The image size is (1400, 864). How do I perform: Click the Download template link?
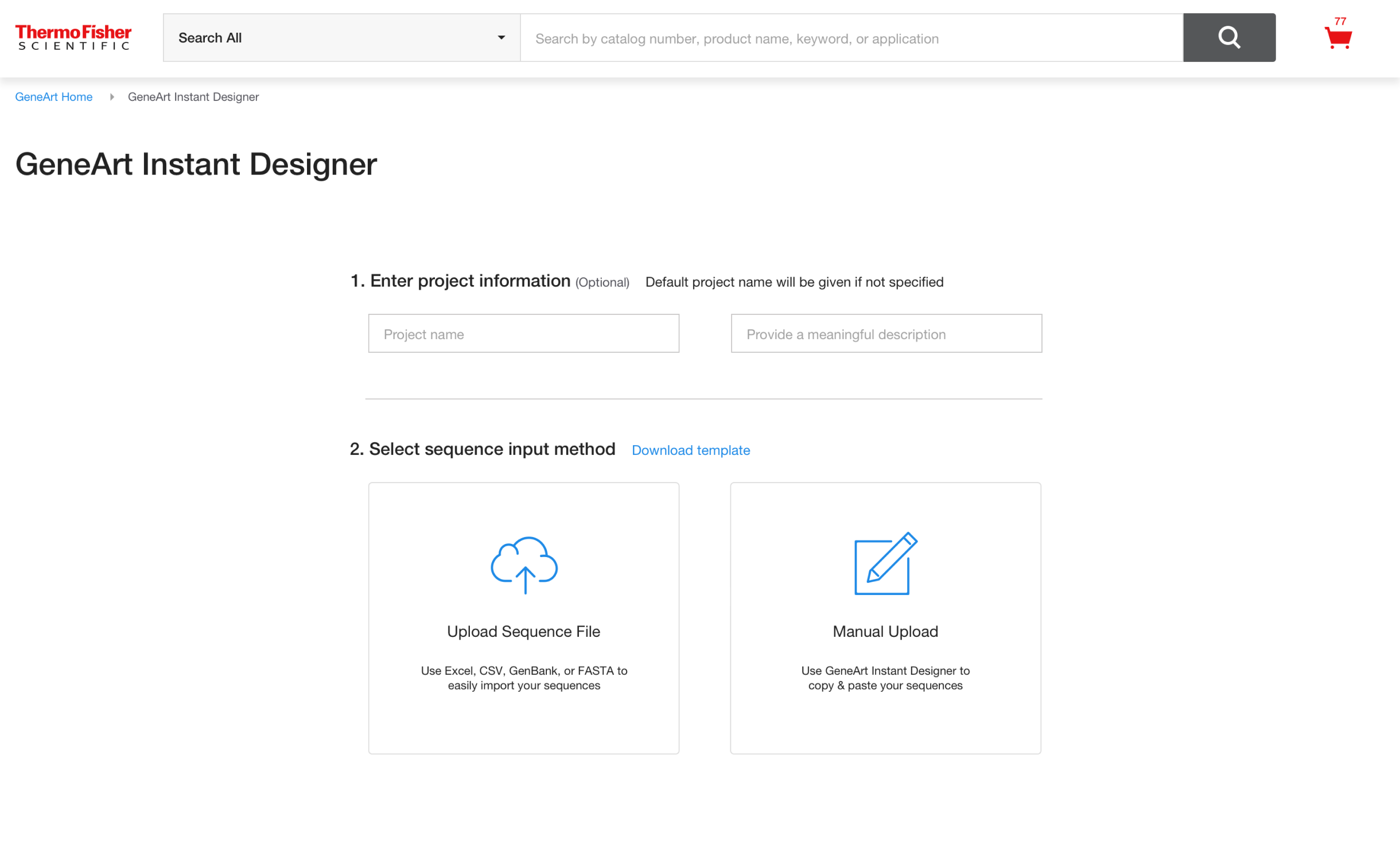[x=691, y=450]
